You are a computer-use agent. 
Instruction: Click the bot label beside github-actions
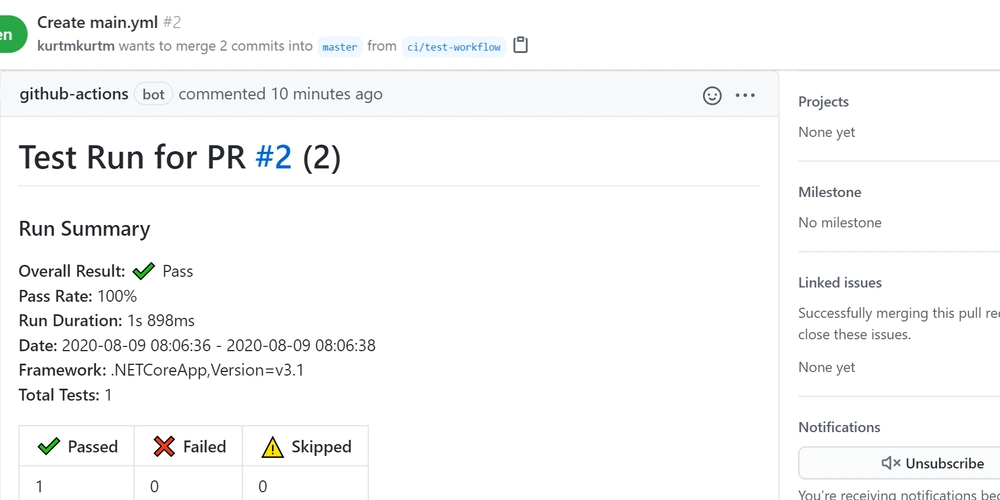click(153, 94)
